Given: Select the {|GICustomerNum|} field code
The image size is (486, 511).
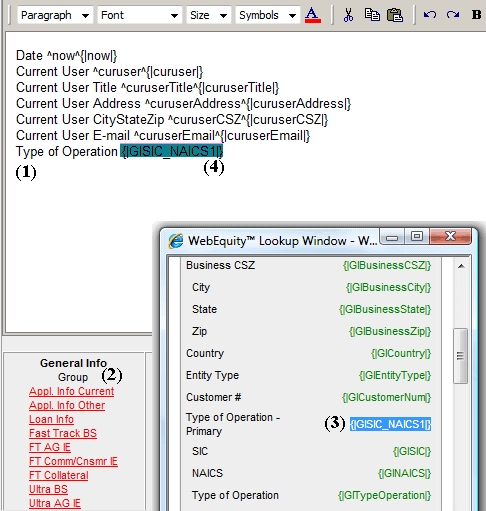Looking at the screenshot, I should point(386,397).
